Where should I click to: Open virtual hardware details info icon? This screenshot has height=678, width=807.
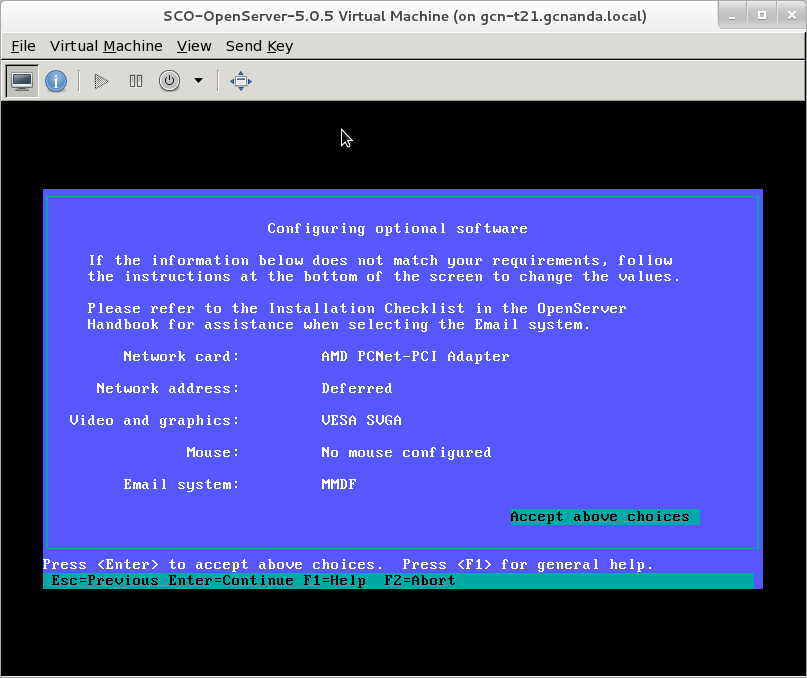(x=56, y=81)
